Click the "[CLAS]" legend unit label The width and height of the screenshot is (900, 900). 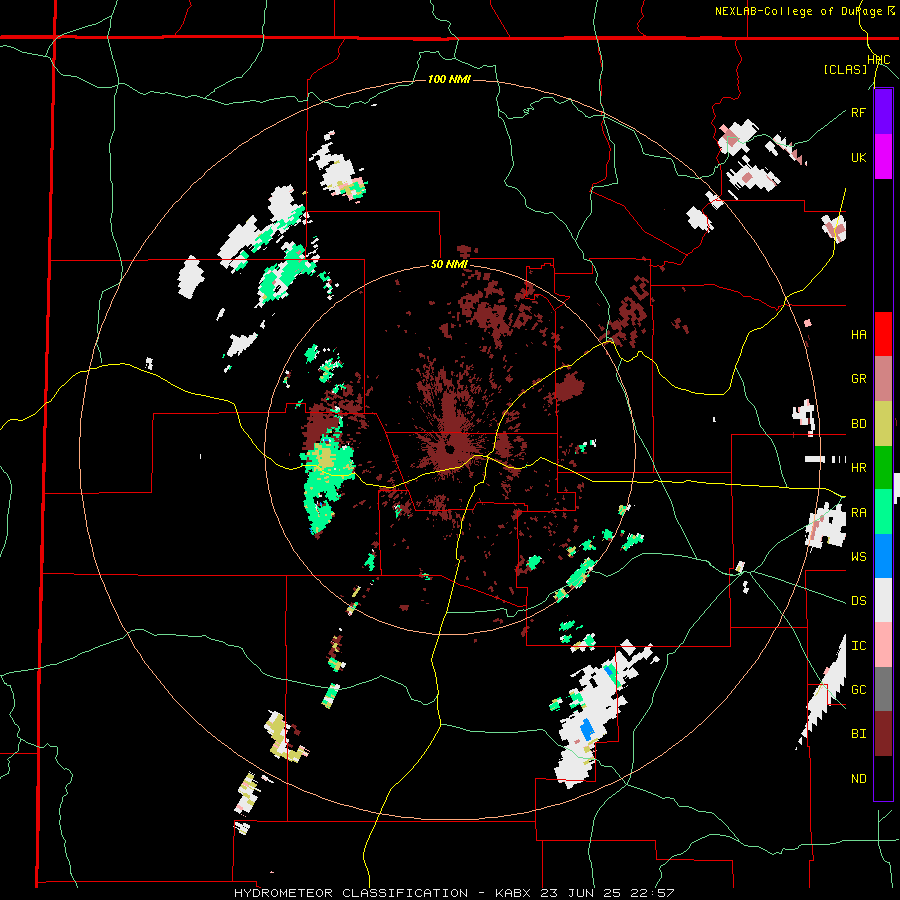(x=845, y=69)
